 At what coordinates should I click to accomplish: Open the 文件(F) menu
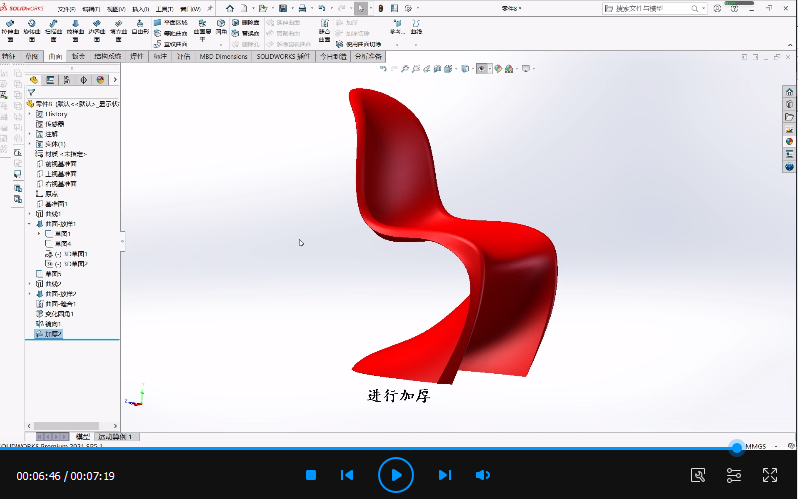pyautogui.click(x=67, y=9)
